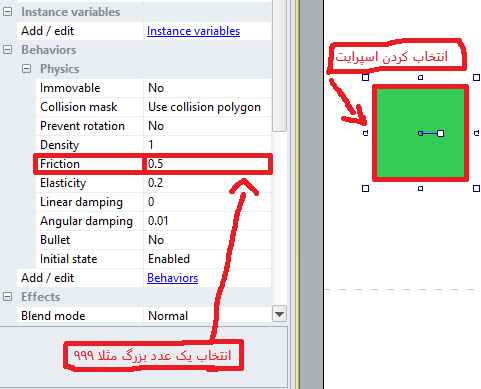Image resolution: width=481 pixels, height=389 pixels.
Task: Toggle the Bullet property value
Action: (207, 240)
